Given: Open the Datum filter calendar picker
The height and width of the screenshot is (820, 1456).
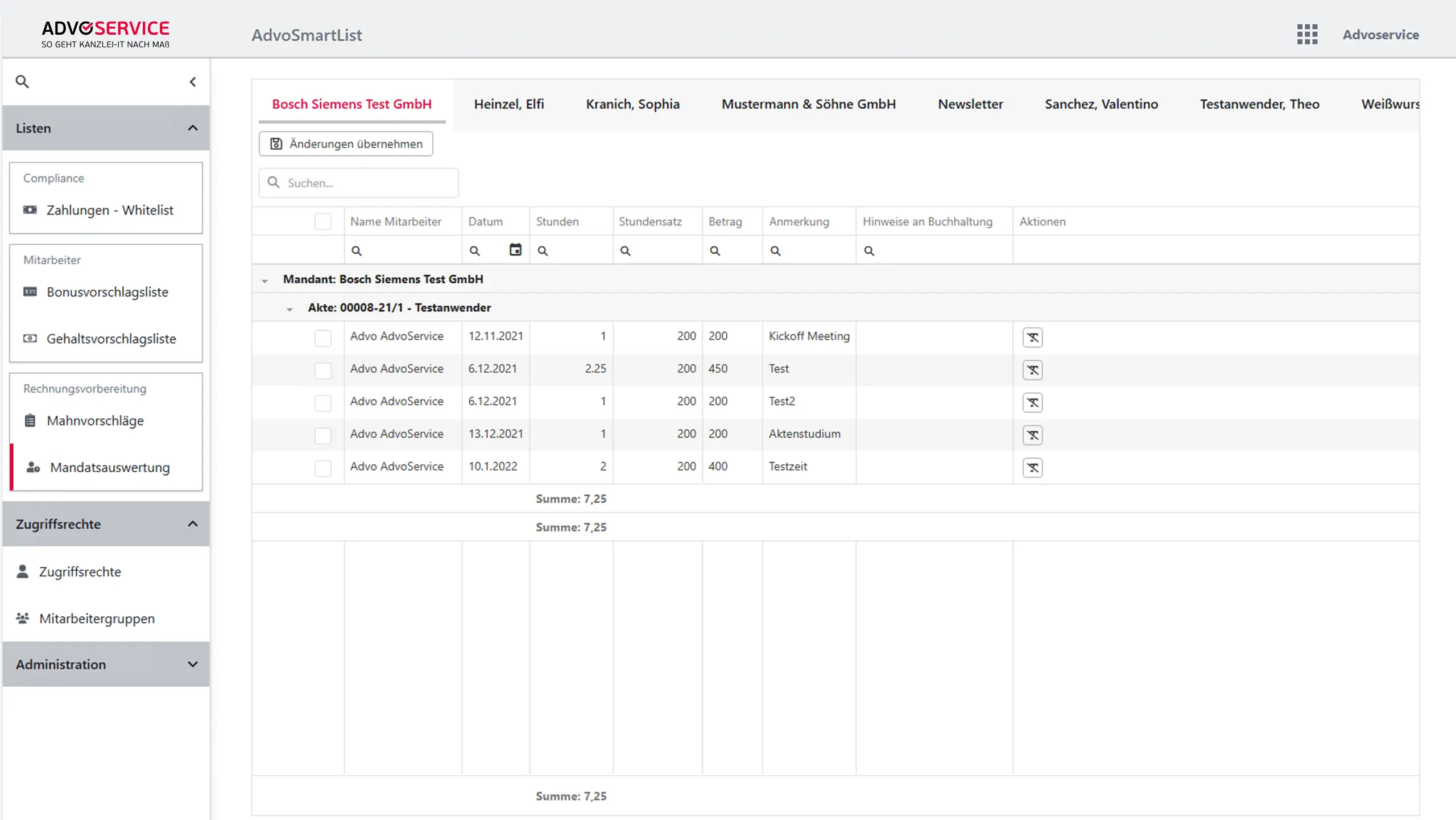Looking at the screenshot, I should (515, 250).
